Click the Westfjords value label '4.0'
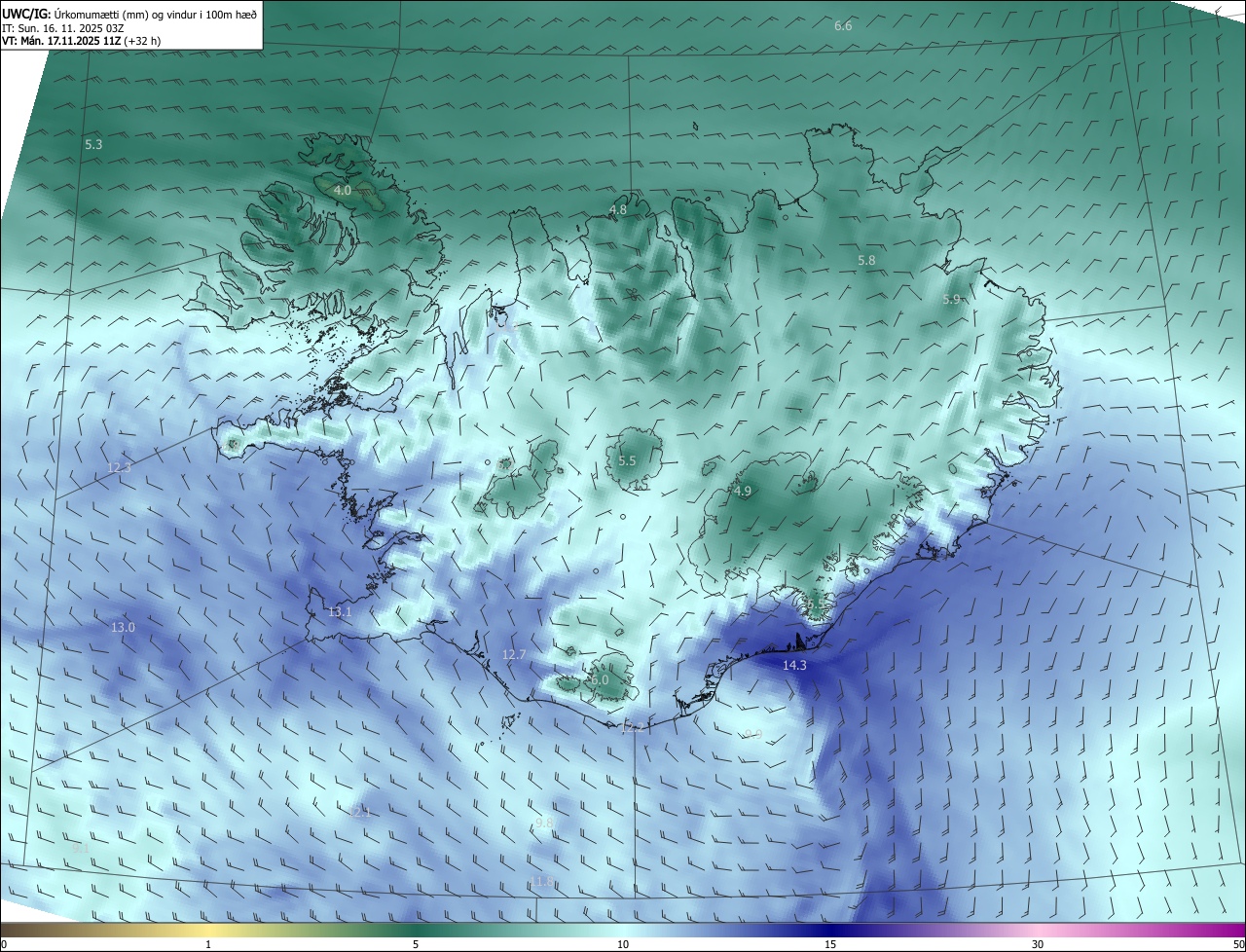 coord(342,191)
